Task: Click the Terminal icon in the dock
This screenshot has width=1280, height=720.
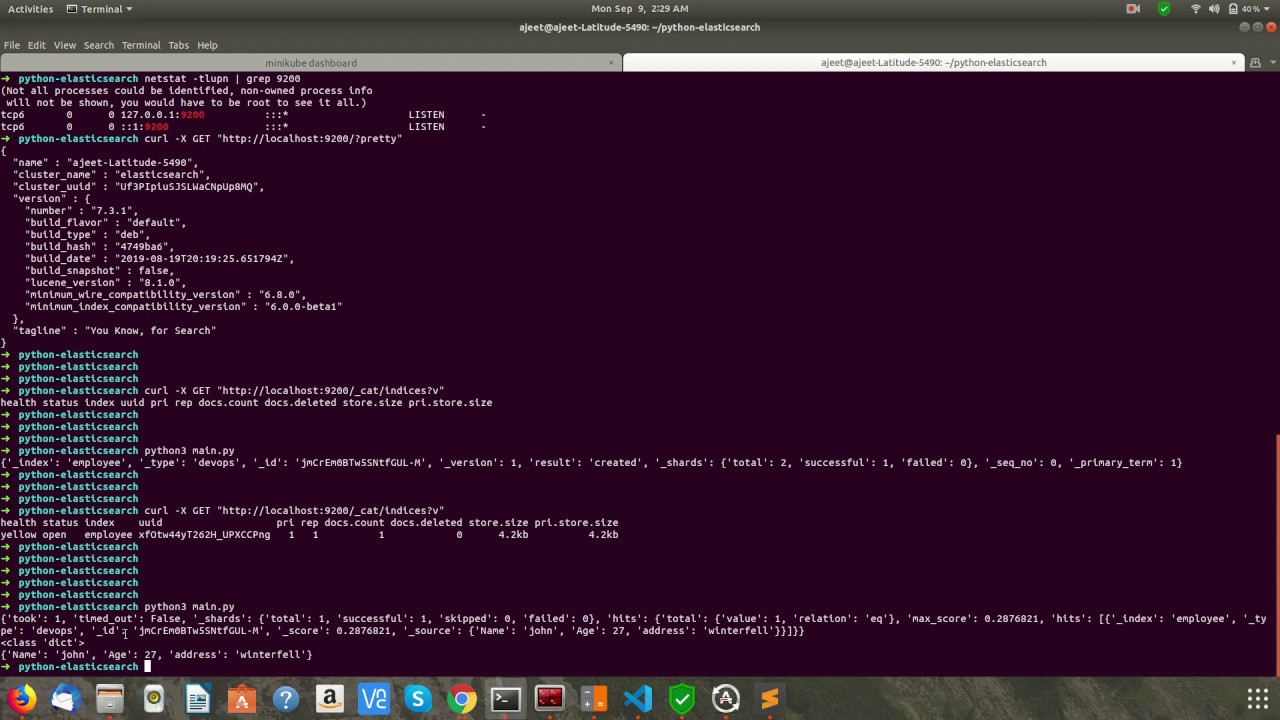Action: coord(506,698)
